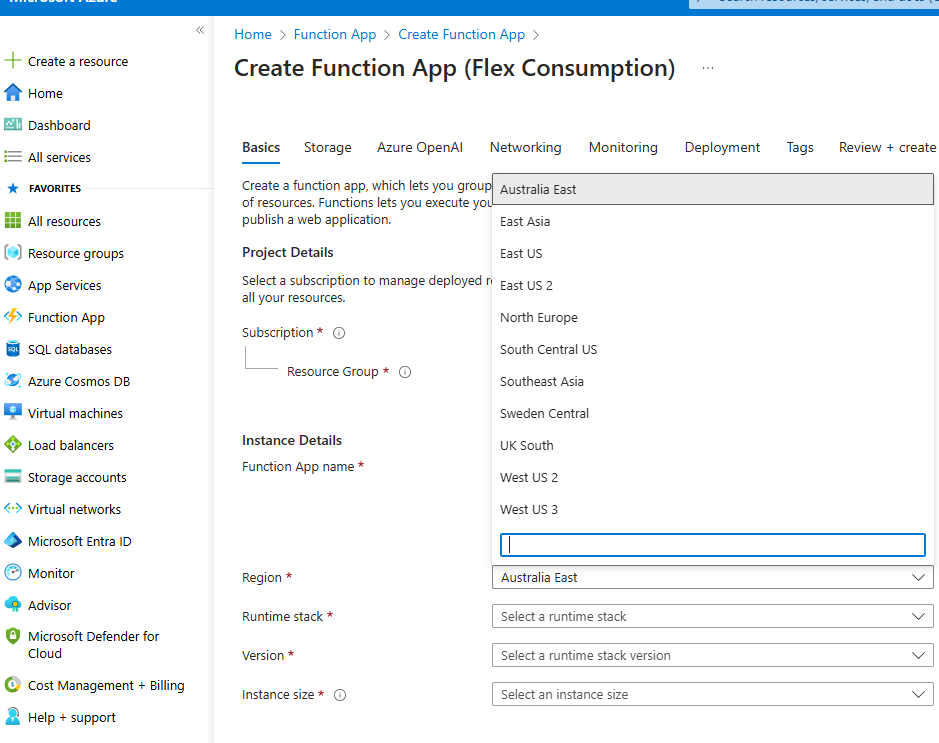Image resolution: width=939 pixels, height=743 pixels.
Task: Open Dashboard via its chart icon
Action: coord(13,125)
